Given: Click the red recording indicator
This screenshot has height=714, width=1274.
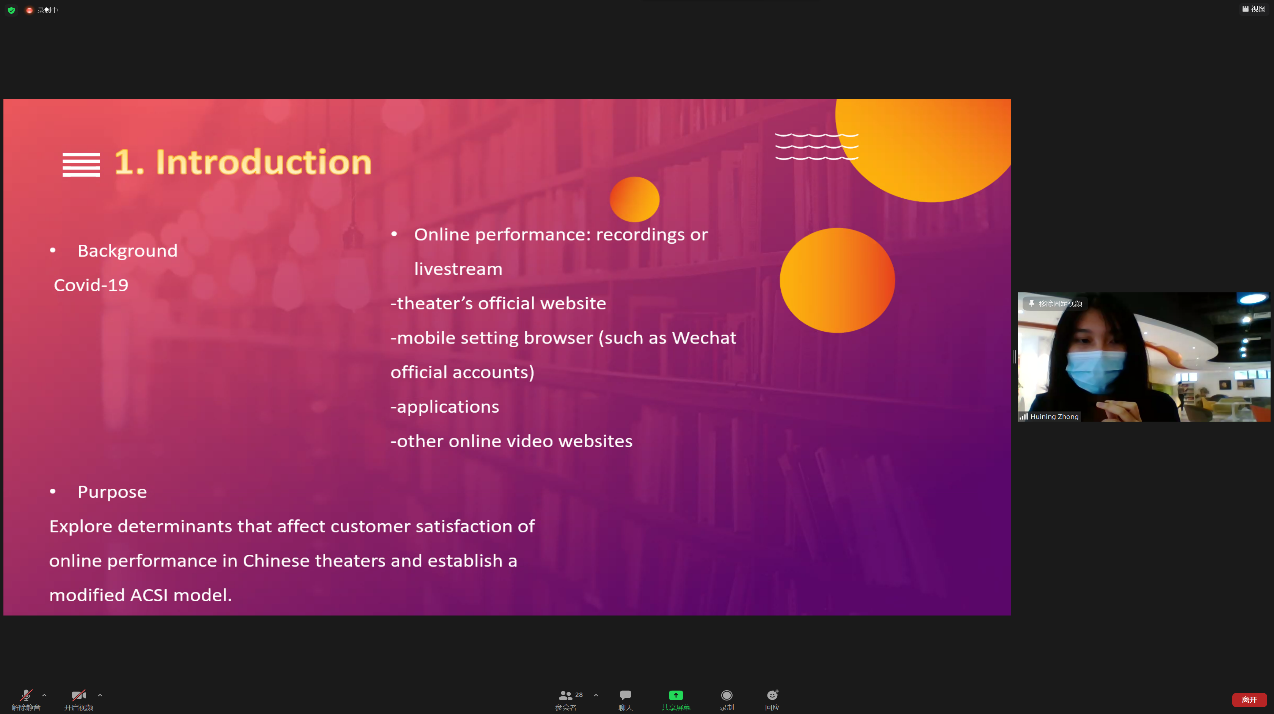Looking at the screenshot, I should pyautogui.click(x=29, y=10).
